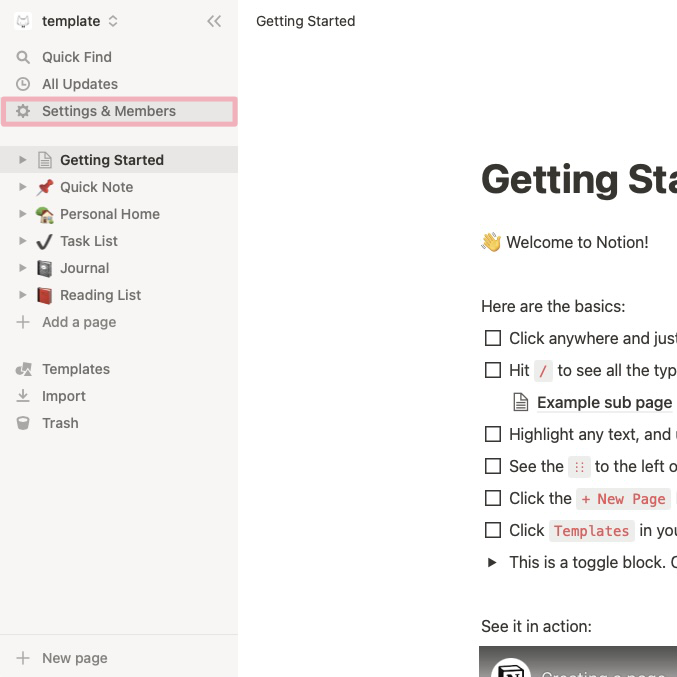Expand the Journal page tree
The image size is (677, 677).
pos(22,268)
